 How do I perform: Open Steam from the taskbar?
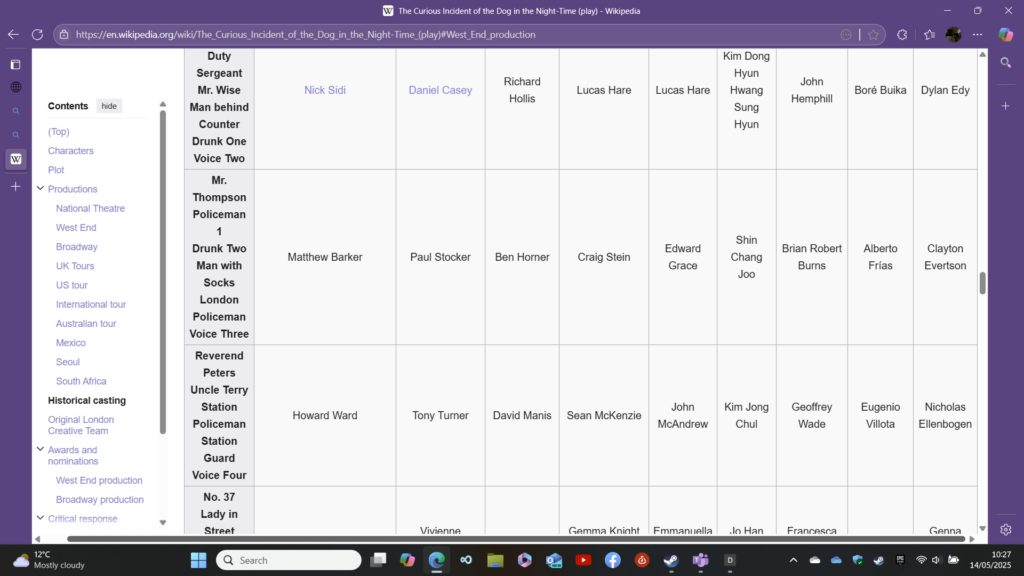click(x=671, y=560)
